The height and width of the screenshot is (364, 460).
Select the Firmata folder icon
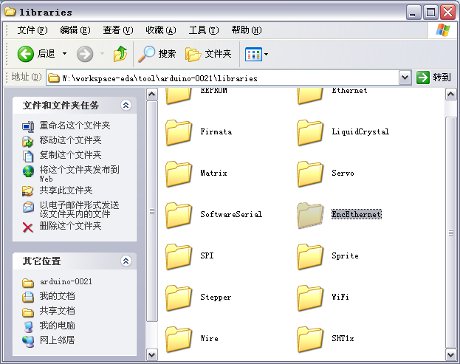click(x=178, y=133)
